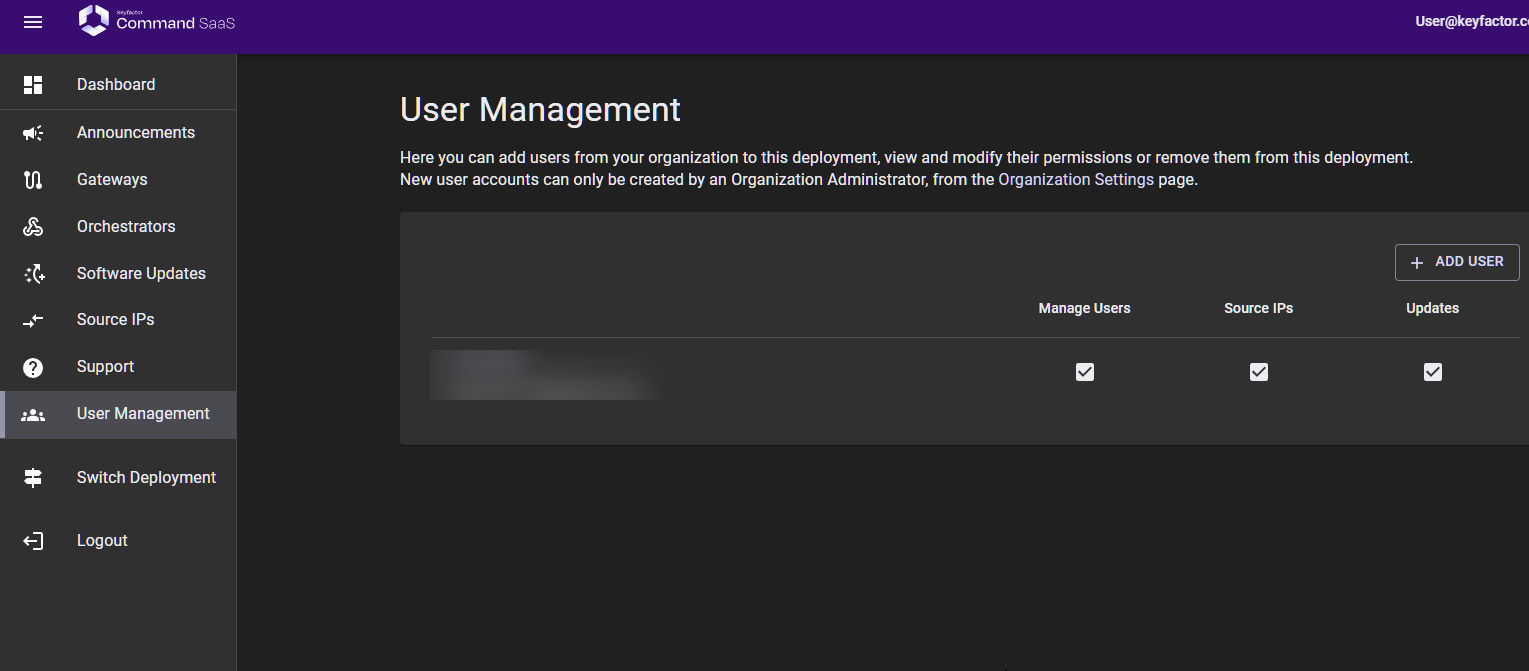Follow the Organization Settings link
Screen dimensions: 1529x671
coord(1076,180)
